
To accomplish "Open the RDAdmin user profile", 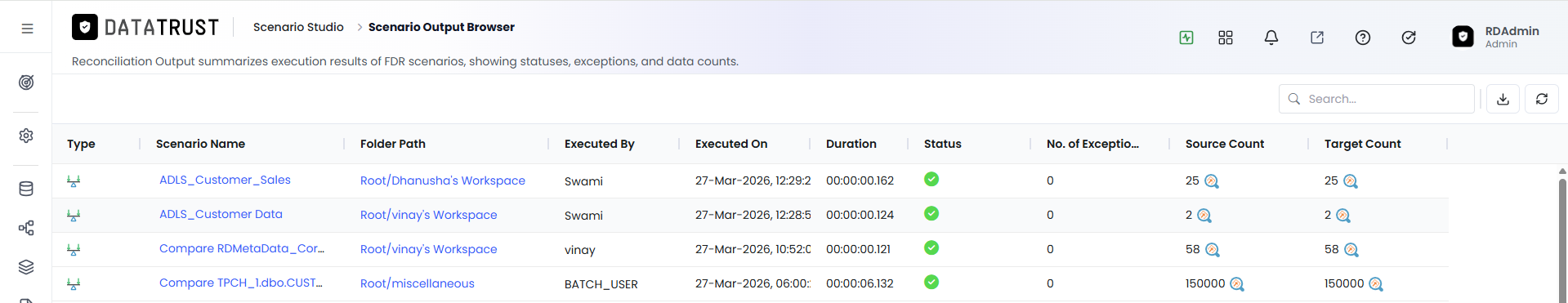I will [1497, 37].
